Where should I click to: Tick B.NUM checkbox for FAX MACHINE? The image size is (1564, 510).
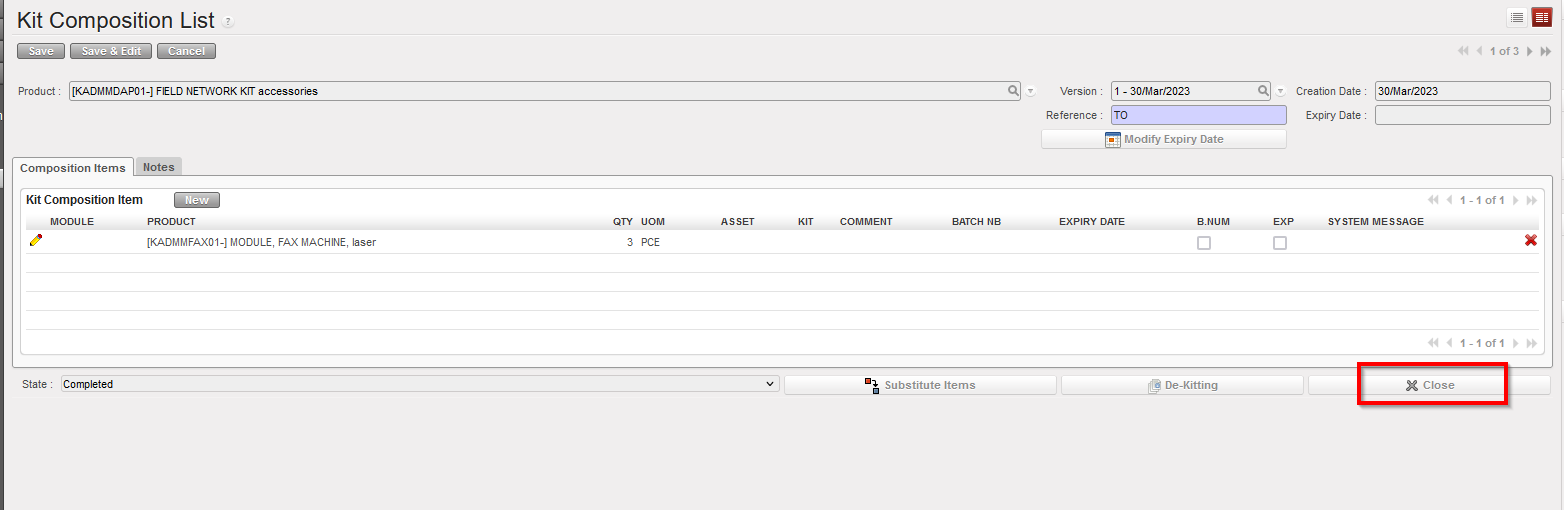click(1204, 243)
